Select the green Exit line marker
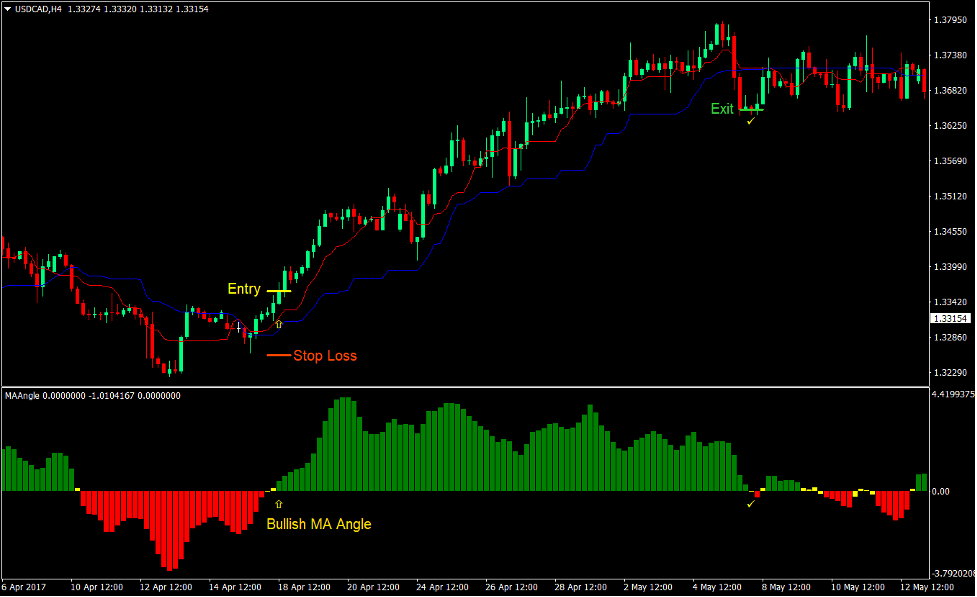977x597 pixels. click(x=751, y=109)
